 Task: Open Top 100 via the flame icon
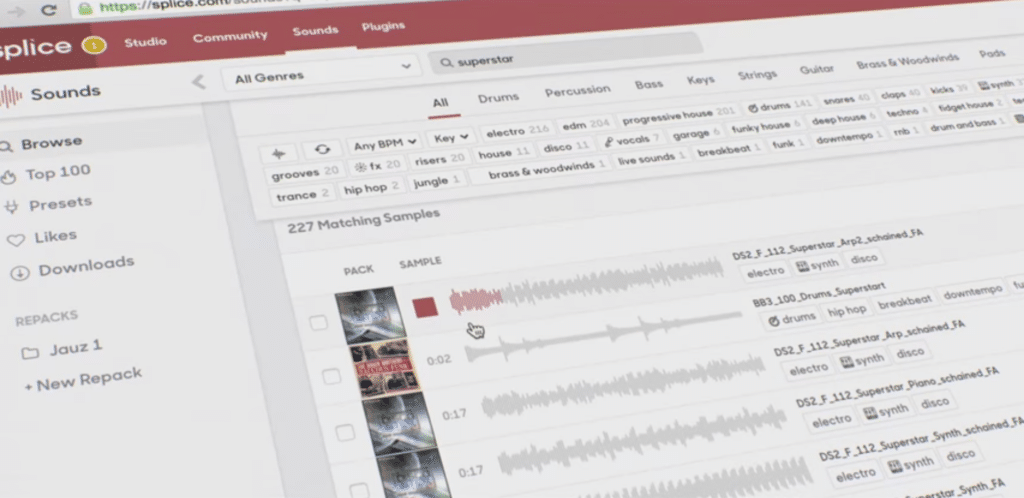pos(9,176)
